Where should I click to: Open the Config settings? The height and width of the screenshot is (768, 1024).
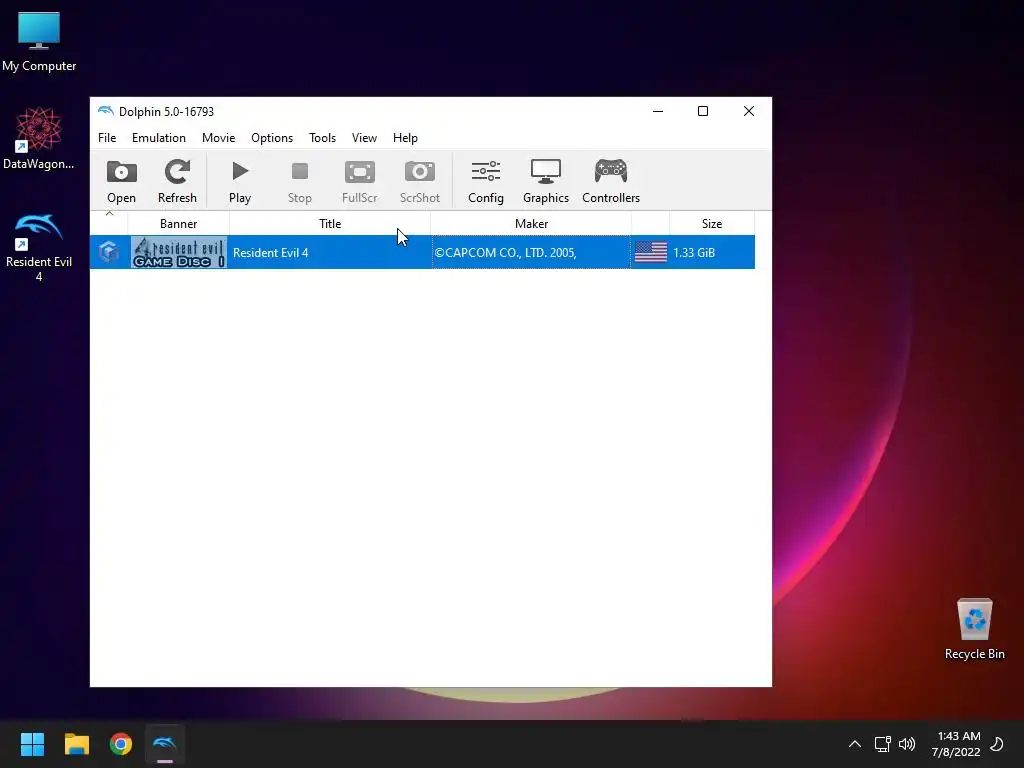click(486, 181)
